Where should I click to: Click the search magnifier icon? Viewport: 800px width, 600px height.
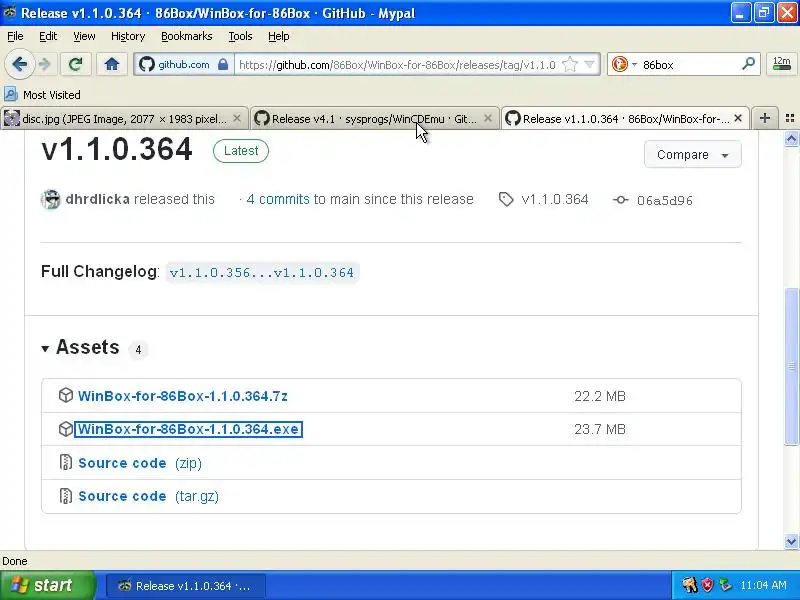[x=748, y=64]
